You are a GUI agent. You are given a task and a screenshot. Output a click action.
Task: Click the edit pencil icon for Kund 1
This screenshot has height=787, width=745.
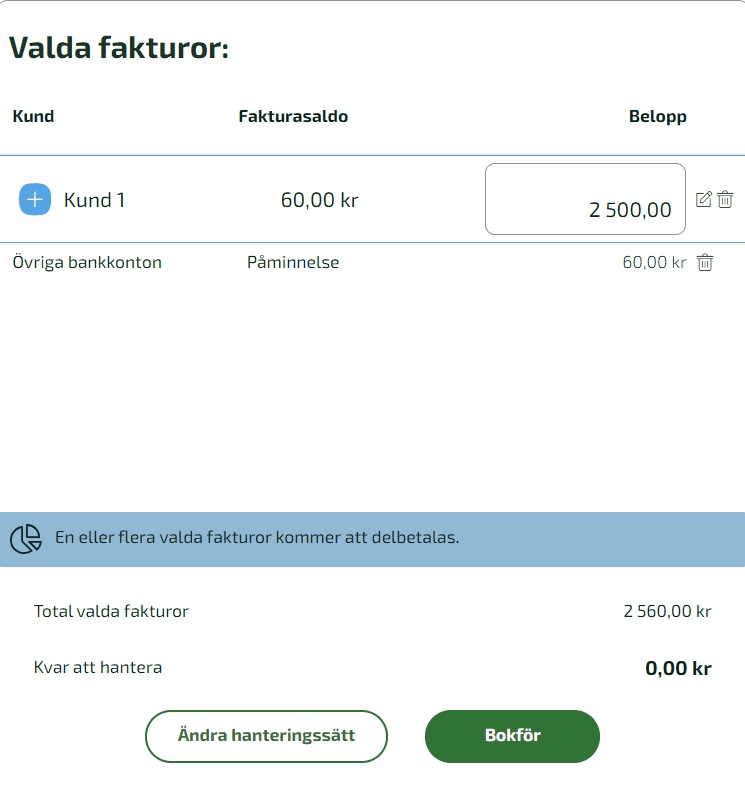(703, 199)
